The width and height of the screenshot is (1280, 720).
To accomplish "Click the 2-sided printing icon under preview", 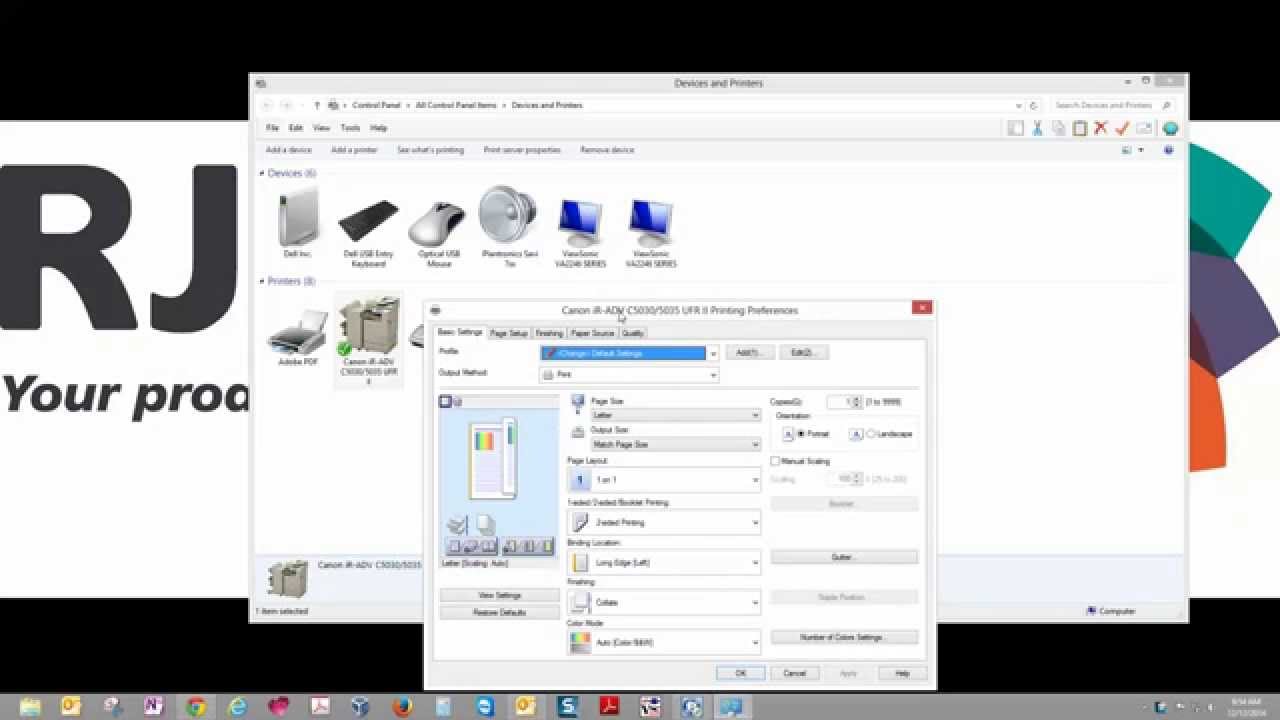I will tap(471, 547).
